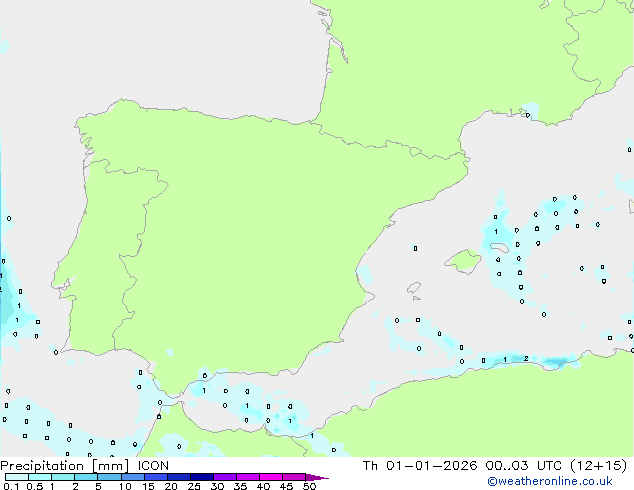Click the 20–25 mm legend color swatch
The width and height of the screenshot is (634, 490).
click(178, 477)
